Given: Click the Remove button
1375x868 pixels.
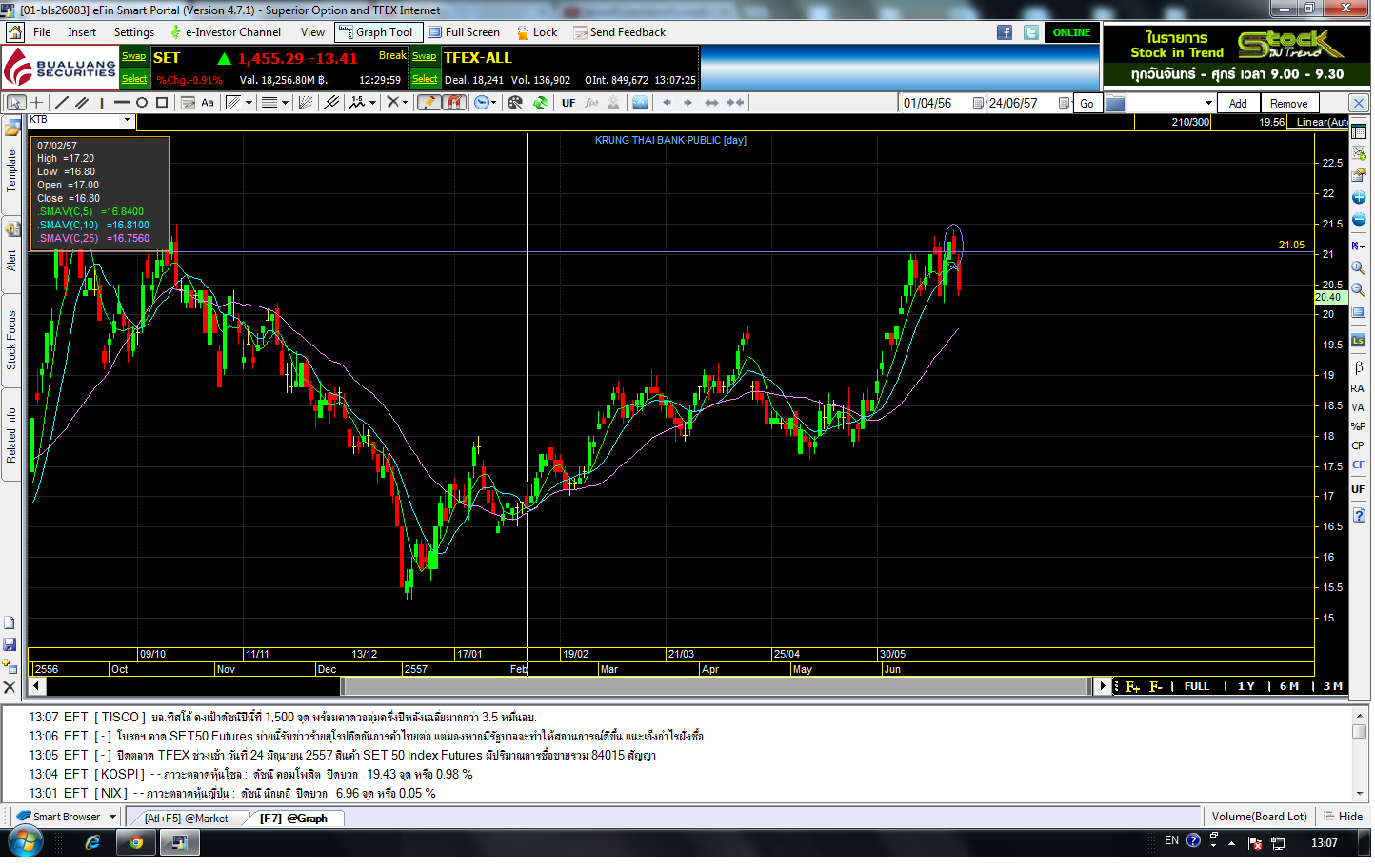Looking at the screenshot, I should tap(1291, 104).
